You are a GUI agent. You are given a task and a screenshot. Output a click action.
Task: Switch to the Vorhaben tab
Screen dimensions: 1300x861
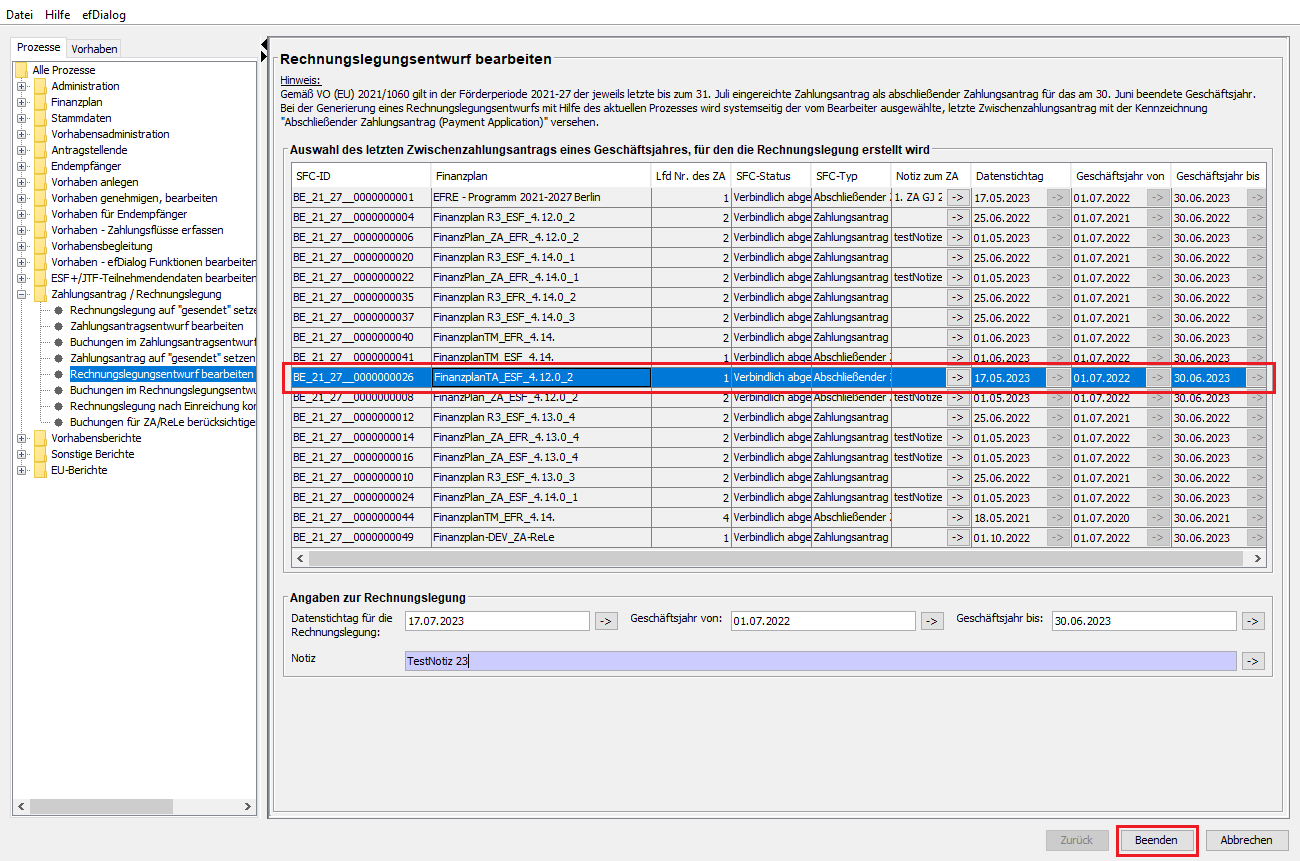point(94,48)
